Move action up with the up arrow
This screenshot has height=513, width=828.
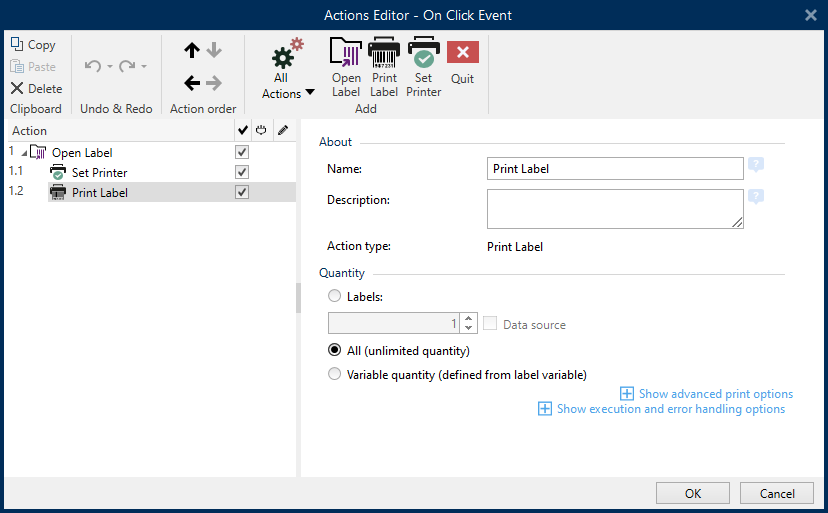192,50
